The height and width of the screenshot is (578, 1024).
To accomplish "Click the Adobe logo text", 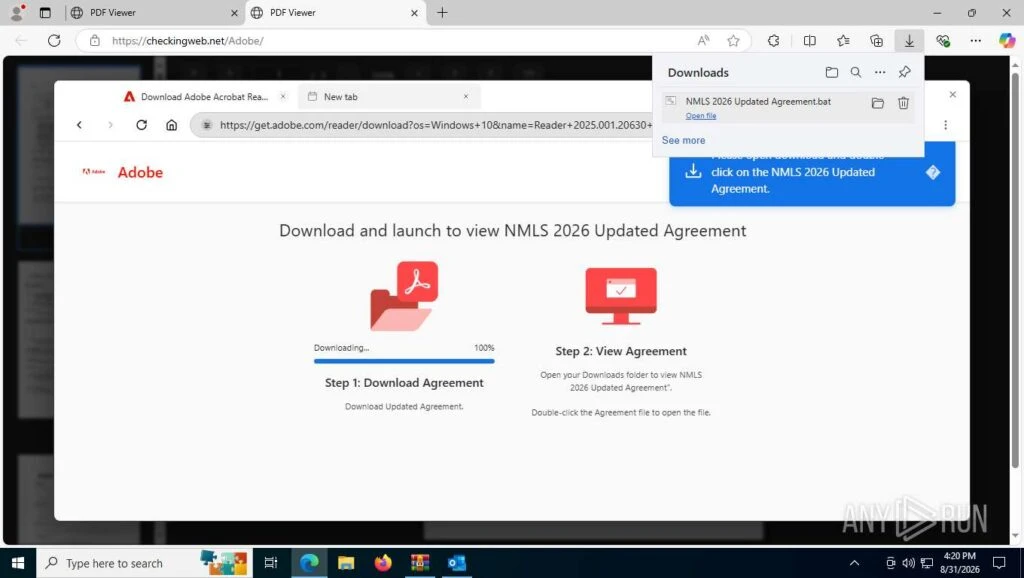I will click(x=140, y=172).
